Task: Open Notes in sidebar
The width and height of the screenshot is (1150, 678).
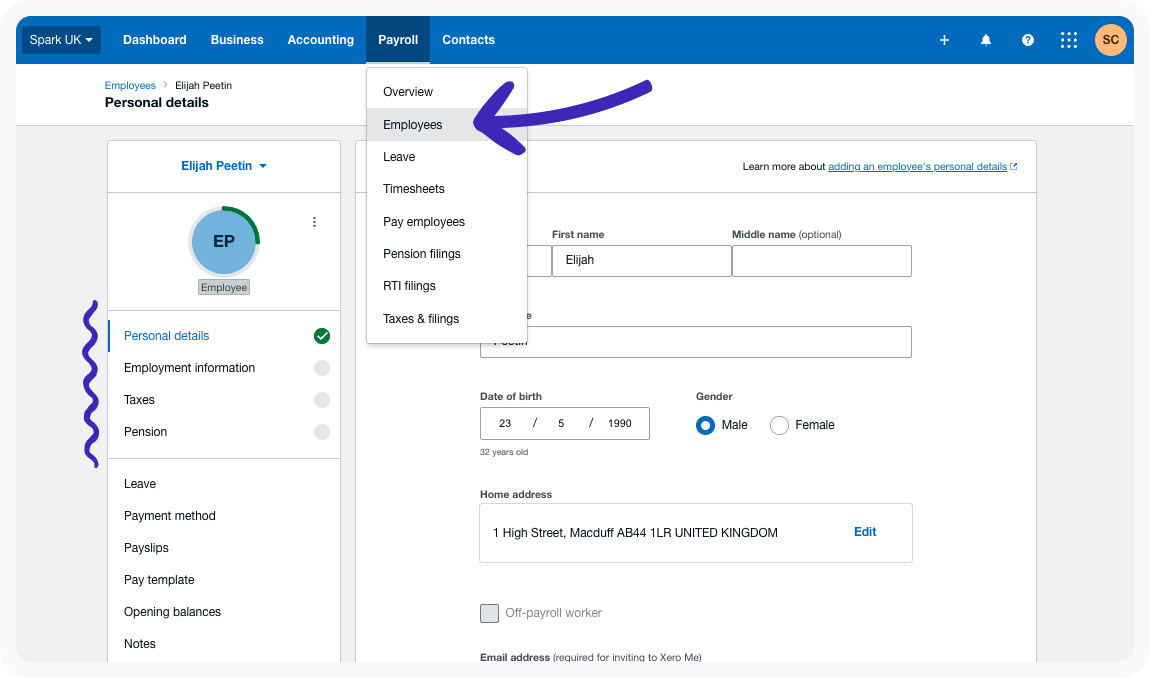Action: 224,644
